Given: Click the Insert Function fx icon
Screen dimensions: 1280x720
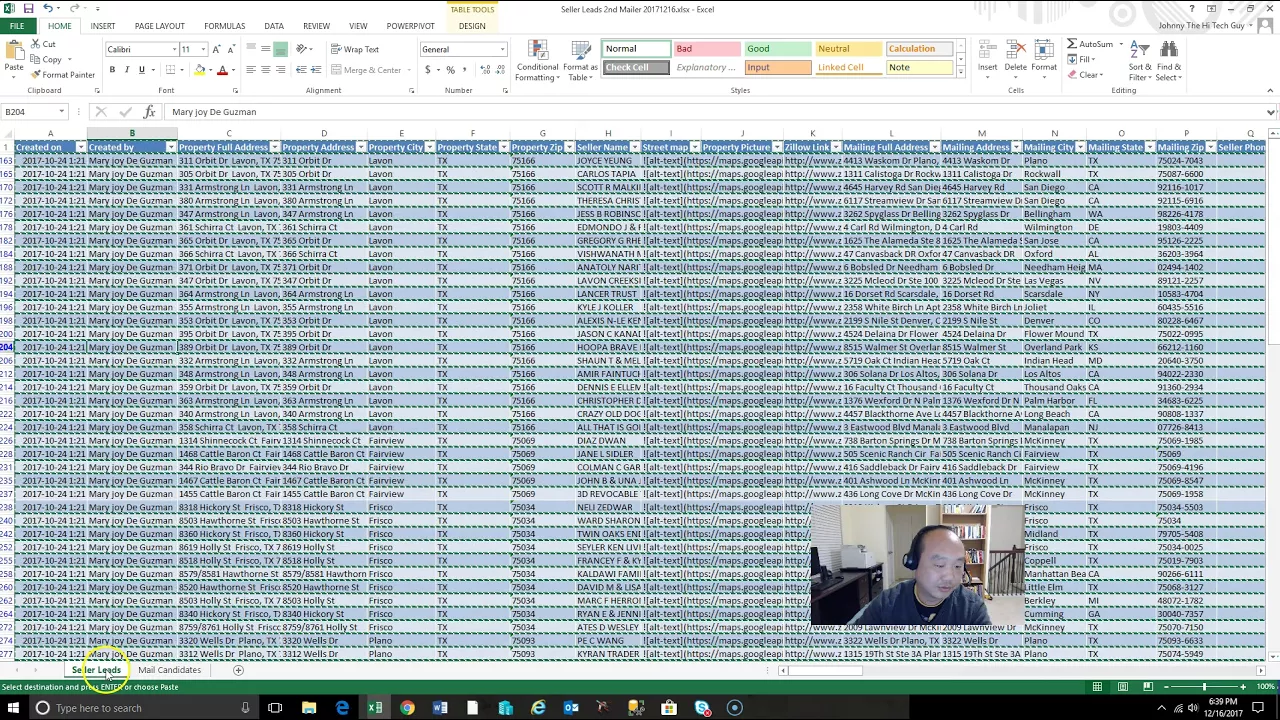Looking at the screenshot, I should point(150,112).
